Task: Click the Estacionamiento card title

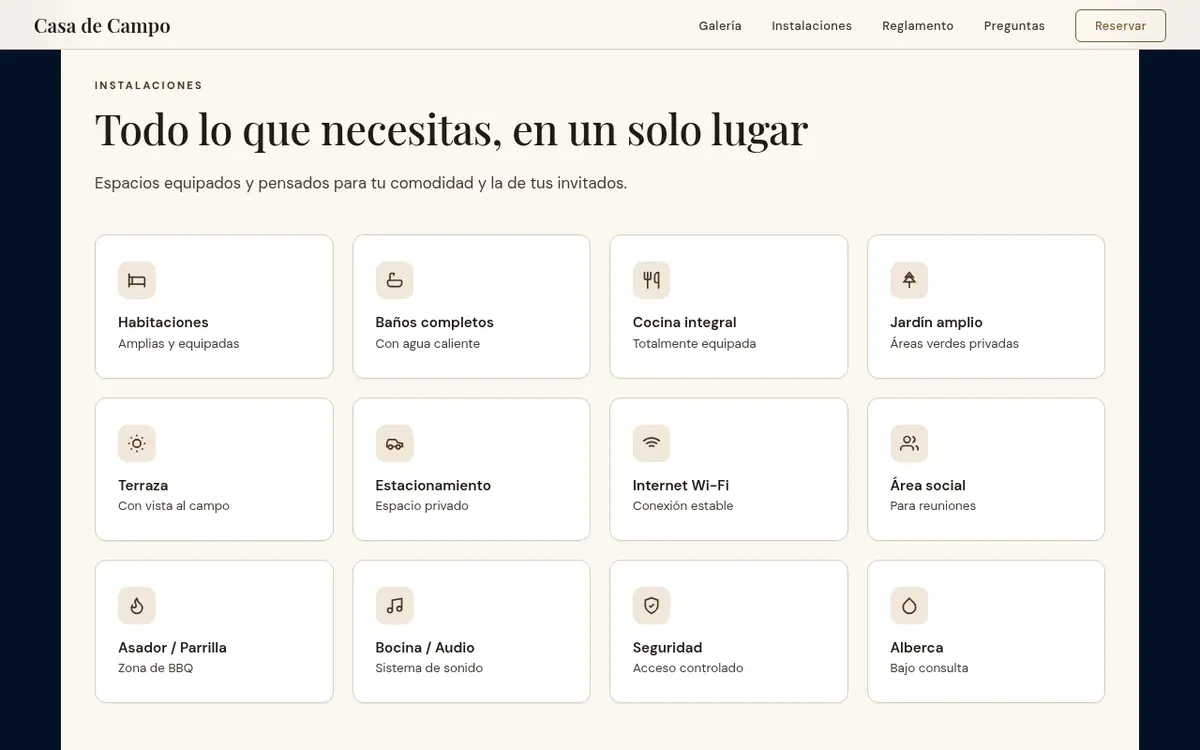Action: 433,485
